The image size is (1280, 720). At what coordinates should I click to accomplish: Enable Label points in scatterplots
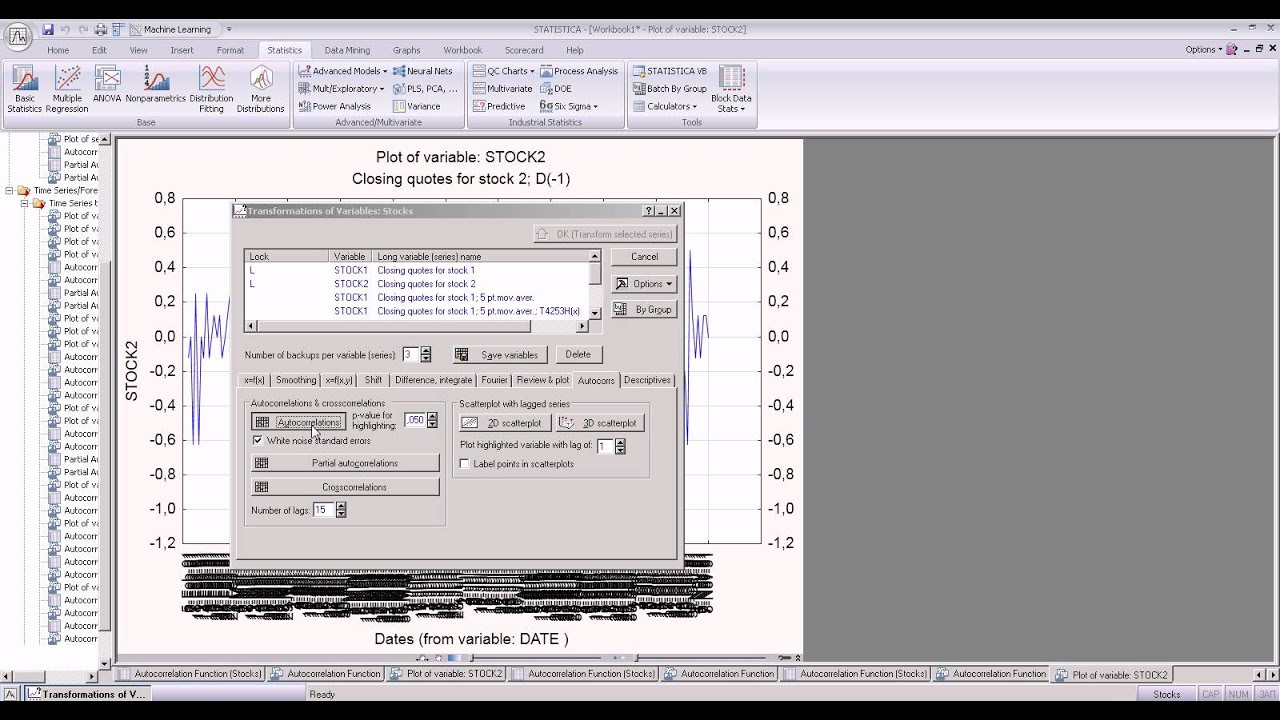pos(464,464)
